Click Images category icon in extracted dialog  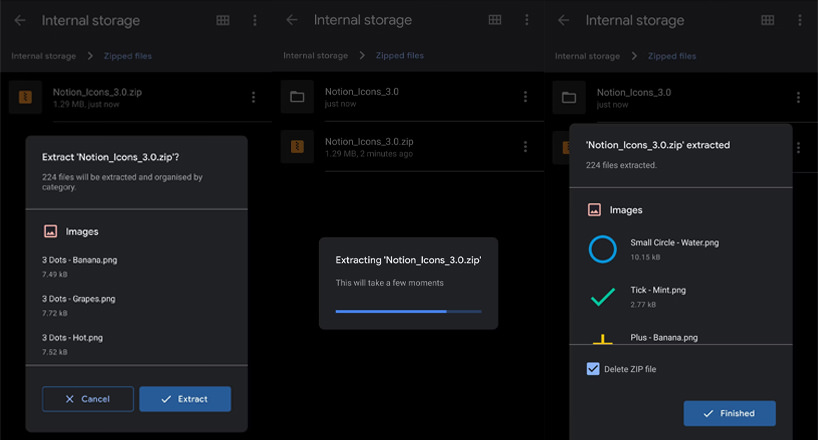(x=594, y=210)
